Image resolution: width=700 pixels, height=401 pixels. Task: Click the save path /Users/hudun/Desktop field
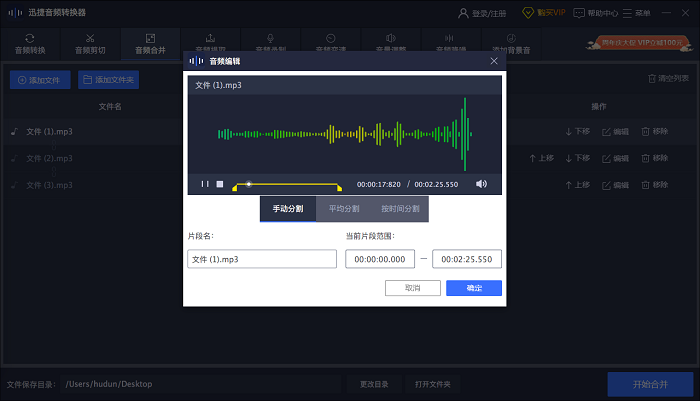(x=201, y=384)
